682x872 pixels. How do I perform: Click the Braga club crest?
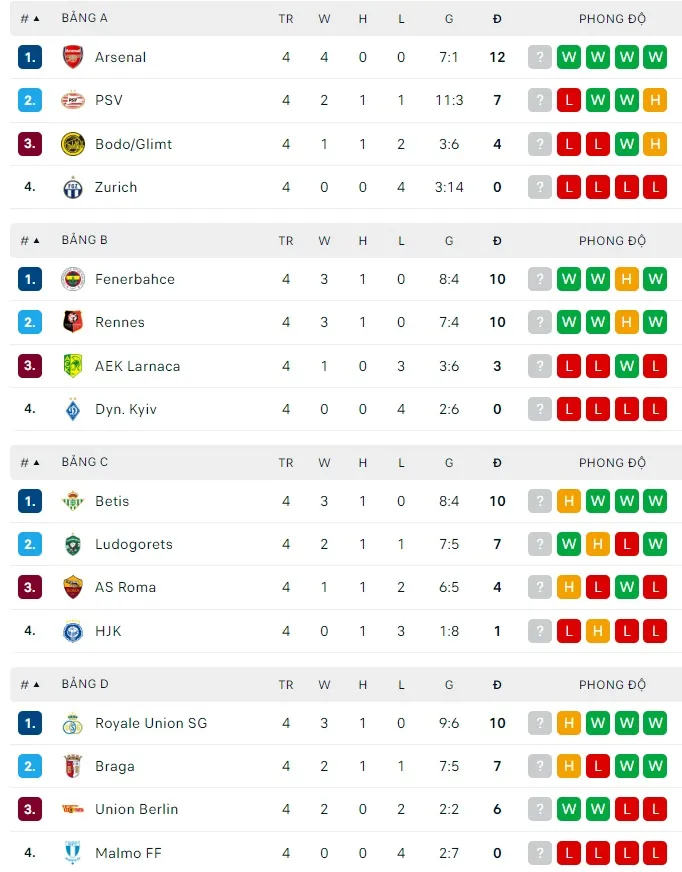click(x=71, y=766)
